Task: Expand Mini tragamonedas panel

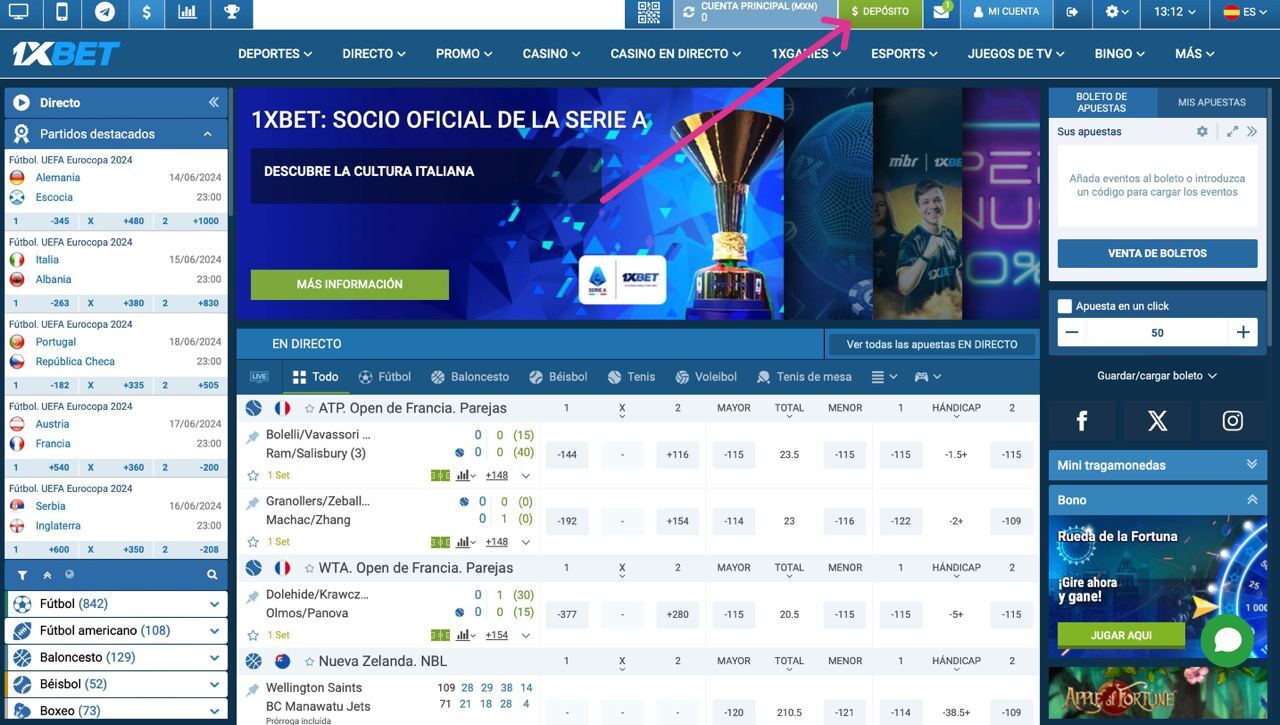Action: click(1157, 465)
